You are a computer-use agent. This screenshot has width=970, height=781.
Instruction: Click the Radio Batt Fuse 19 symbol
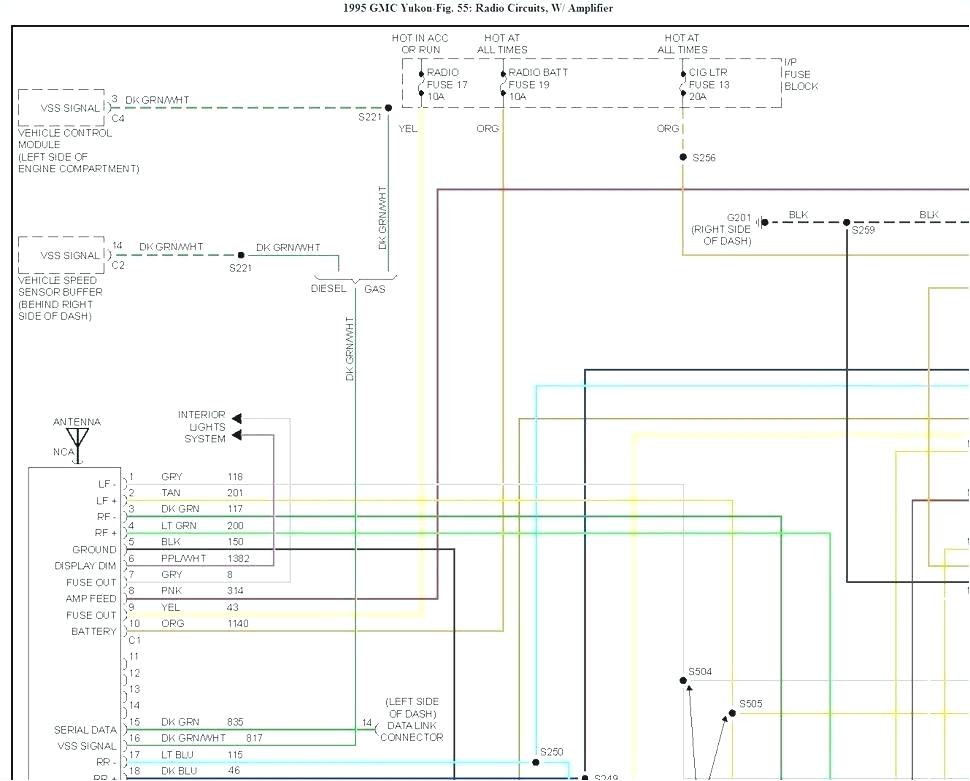(x=503, y=86)
